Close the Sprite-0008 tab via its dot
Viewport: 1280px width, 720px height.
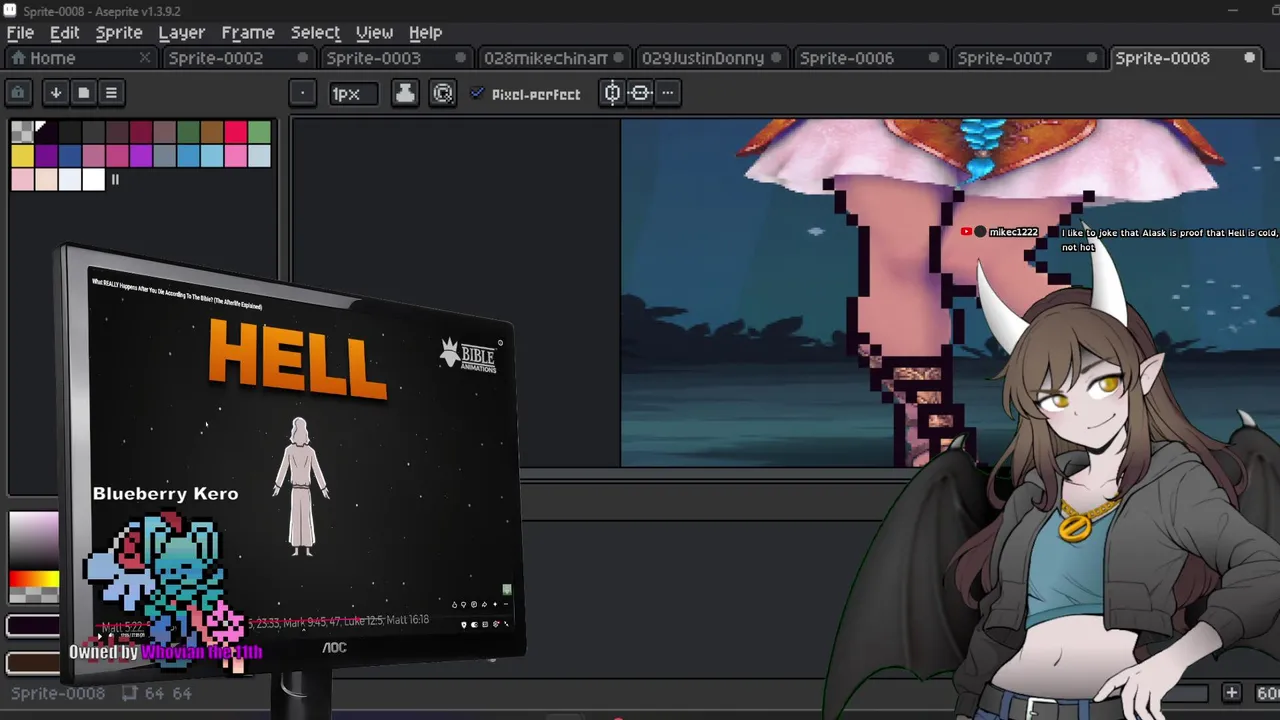coord(1250,58)
